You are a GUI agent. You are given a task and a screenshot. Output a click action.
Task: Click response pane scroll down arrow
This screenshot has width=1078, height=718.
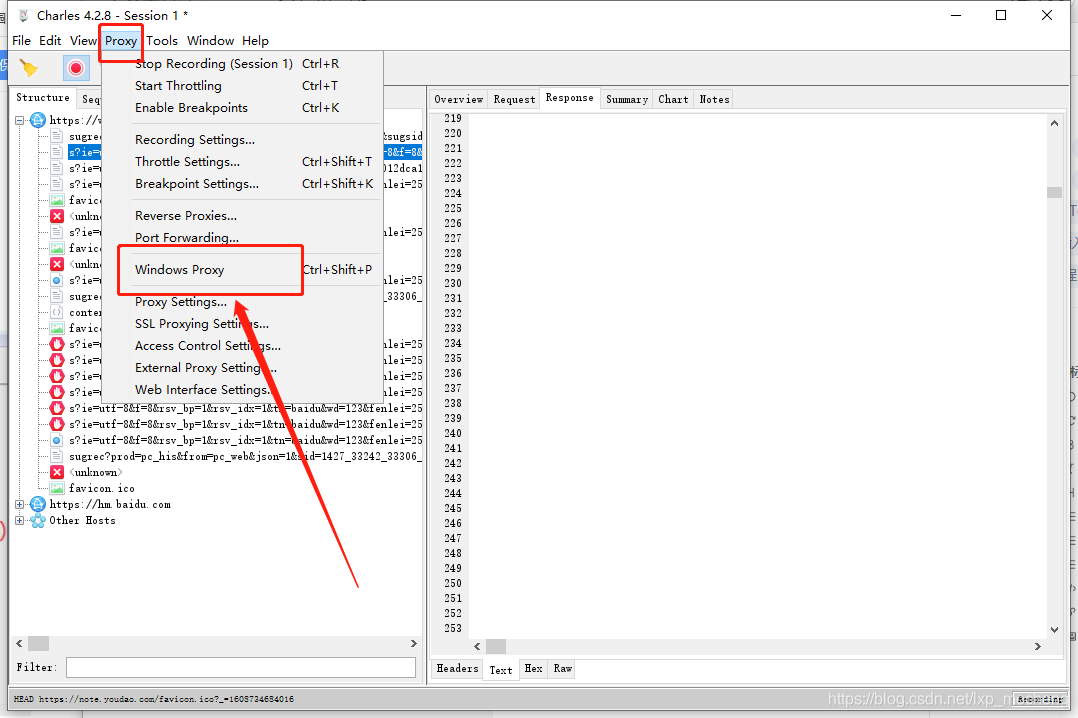pos(1054,629)
